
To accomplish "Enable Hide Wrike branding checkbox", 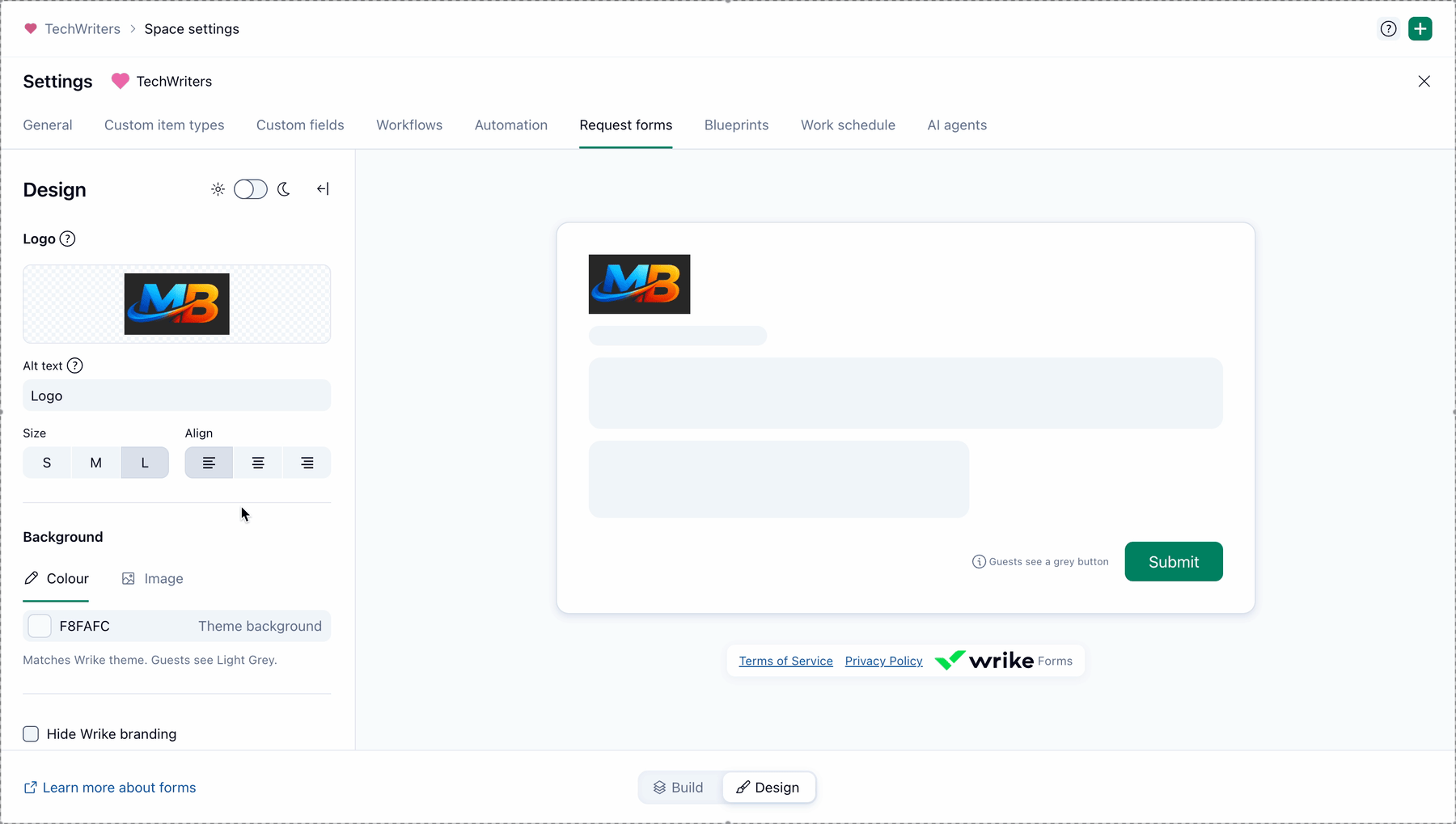I will 31,734.
